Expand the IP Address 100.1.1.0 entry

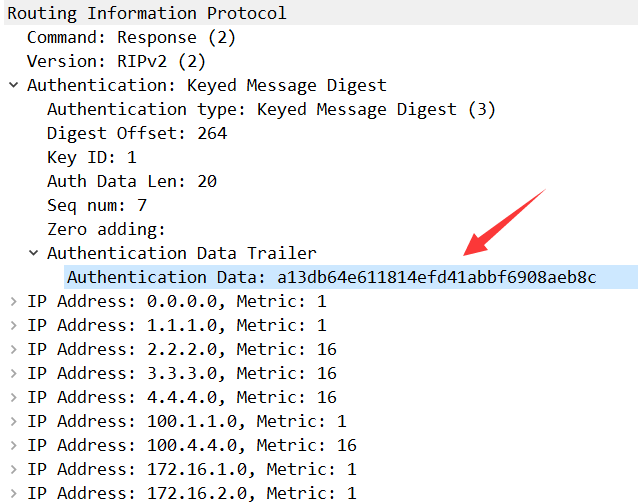tap(13, 422)
